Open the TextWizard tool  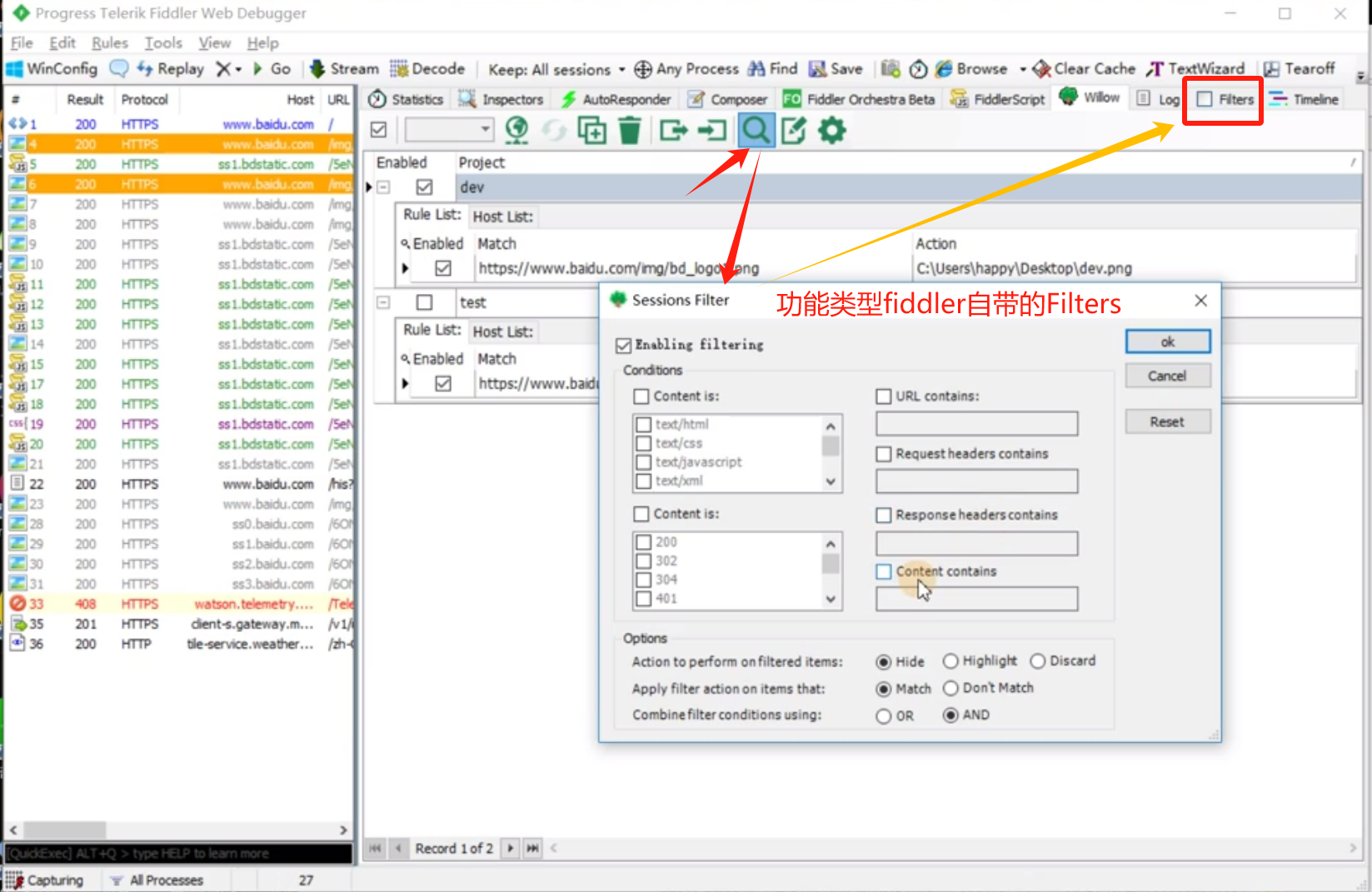1196,69
